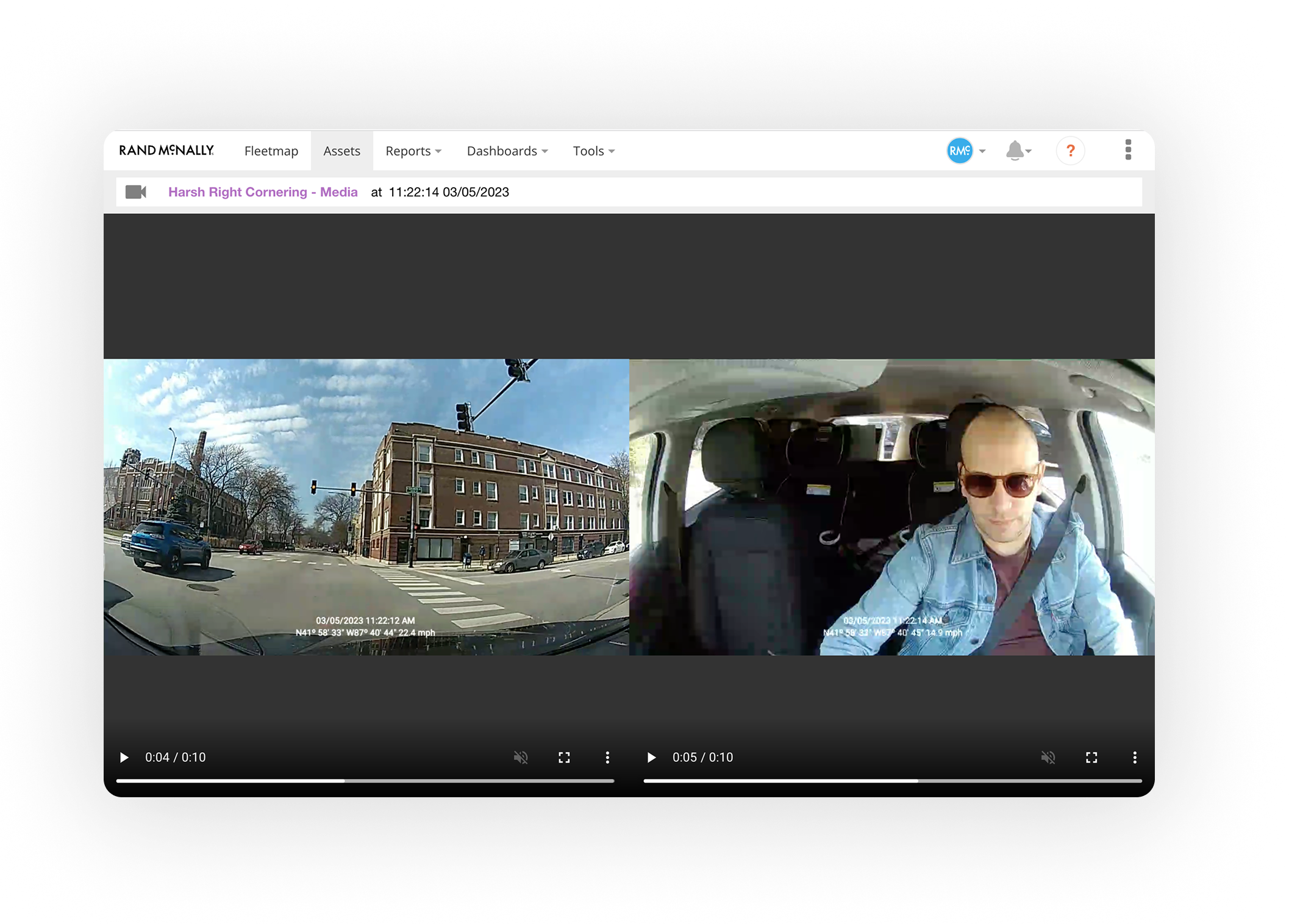
Task: Open more options for the road-facing video
Action: point(607,758)
